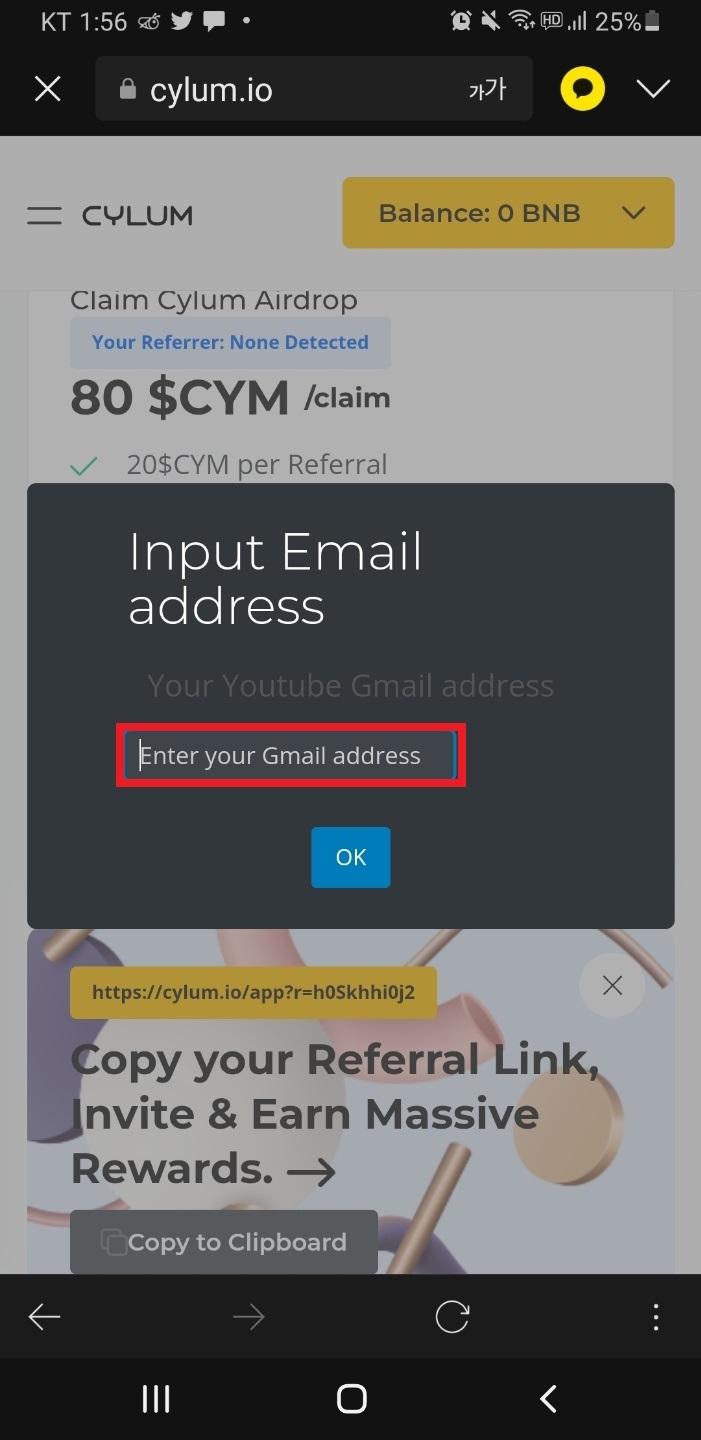The image size is (701, 1440).
Task: Open the Cylum hamburger menu
Action: pyautogui.click(x=44, y=215)
